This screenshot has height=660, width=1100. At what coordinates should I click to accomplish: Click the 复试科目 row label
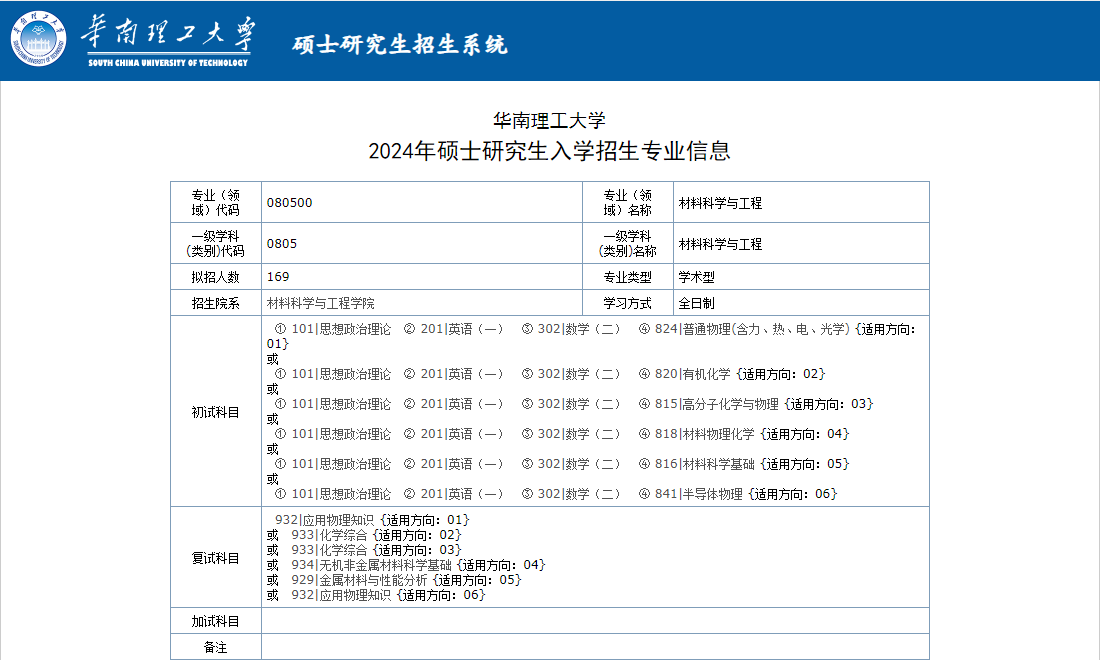click(215, 558)
